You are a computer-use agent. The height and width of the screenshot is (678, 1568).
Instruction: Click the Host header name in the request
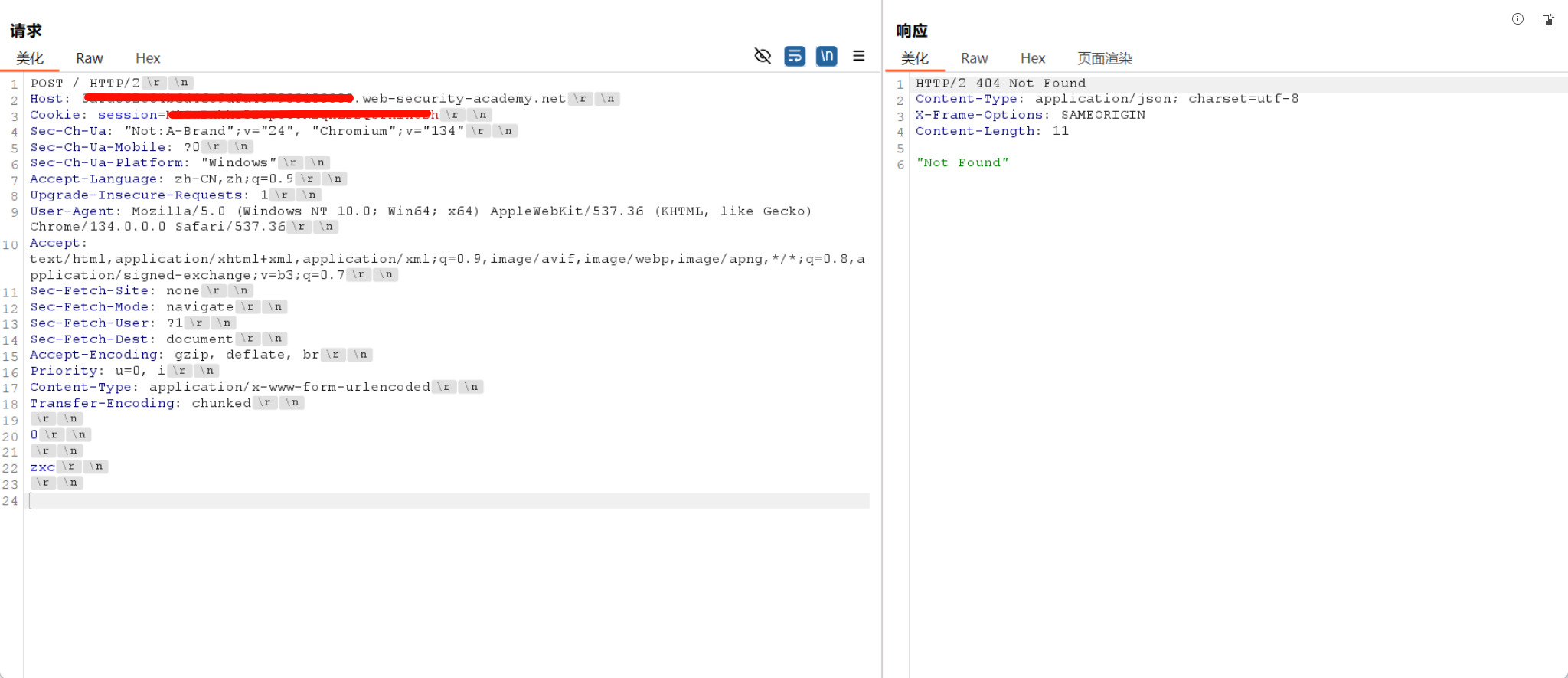click(46, 99)
